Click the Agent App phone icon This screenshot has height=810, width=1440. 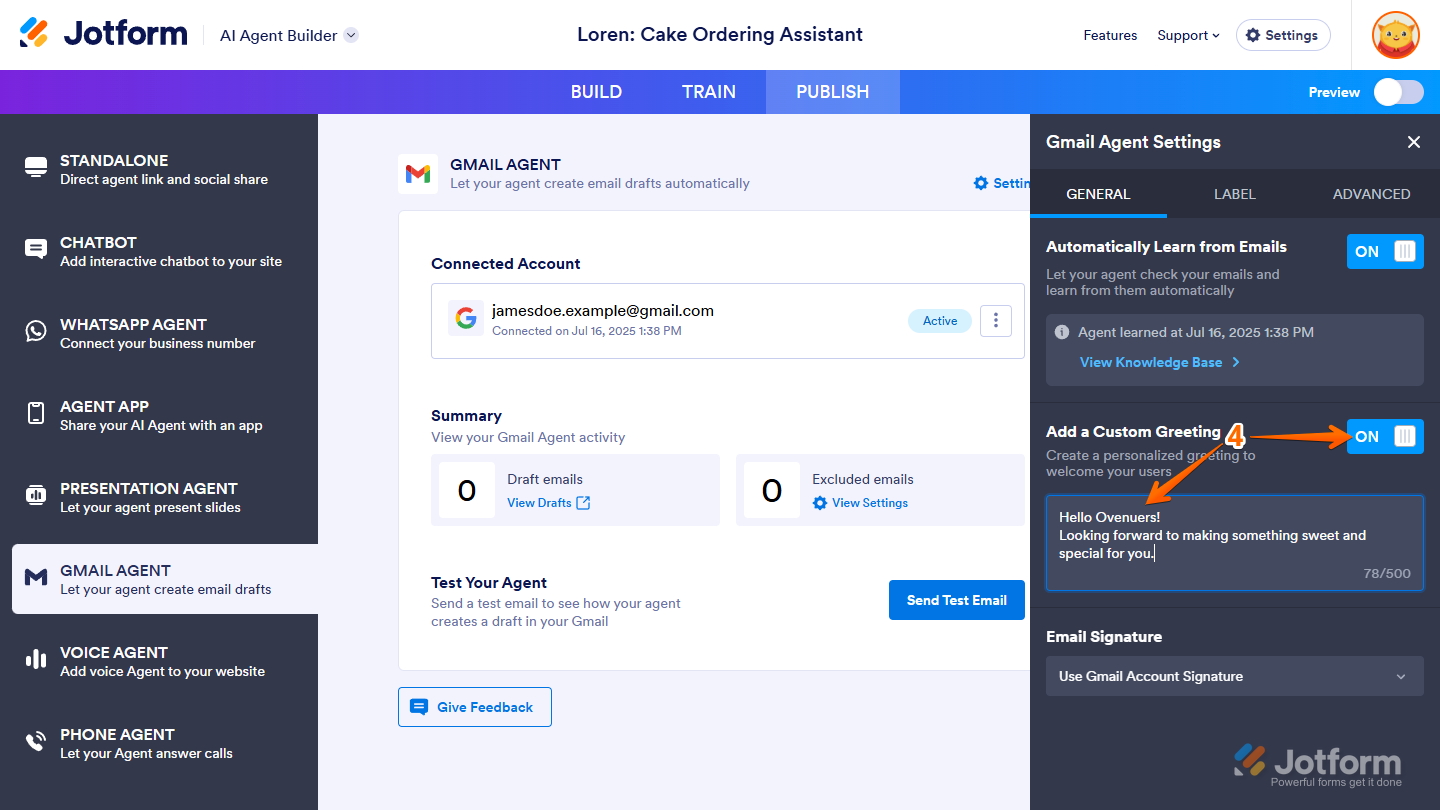pyautogui.click(x=36, y=414)
